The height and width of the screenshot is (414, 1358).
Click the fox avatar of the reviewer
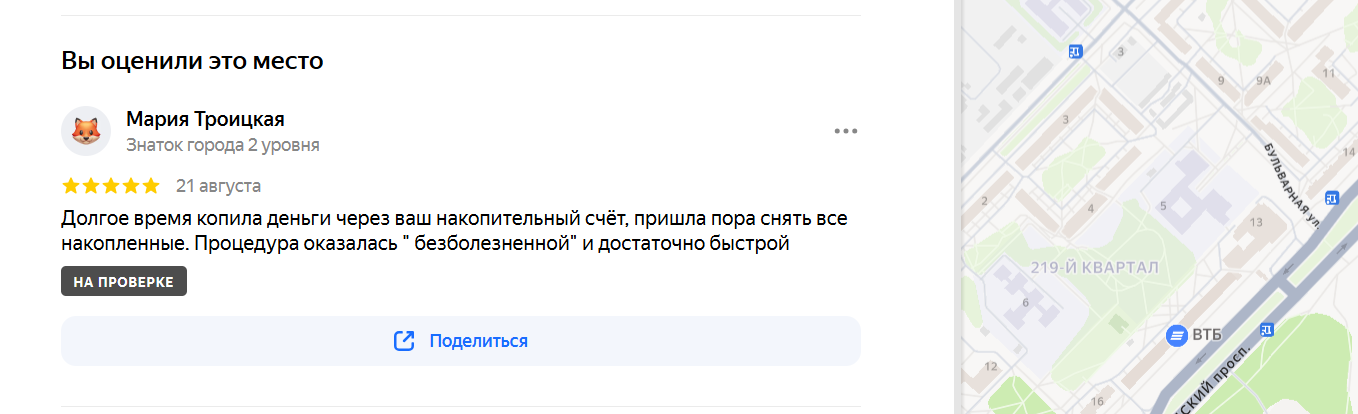[86, 131]
